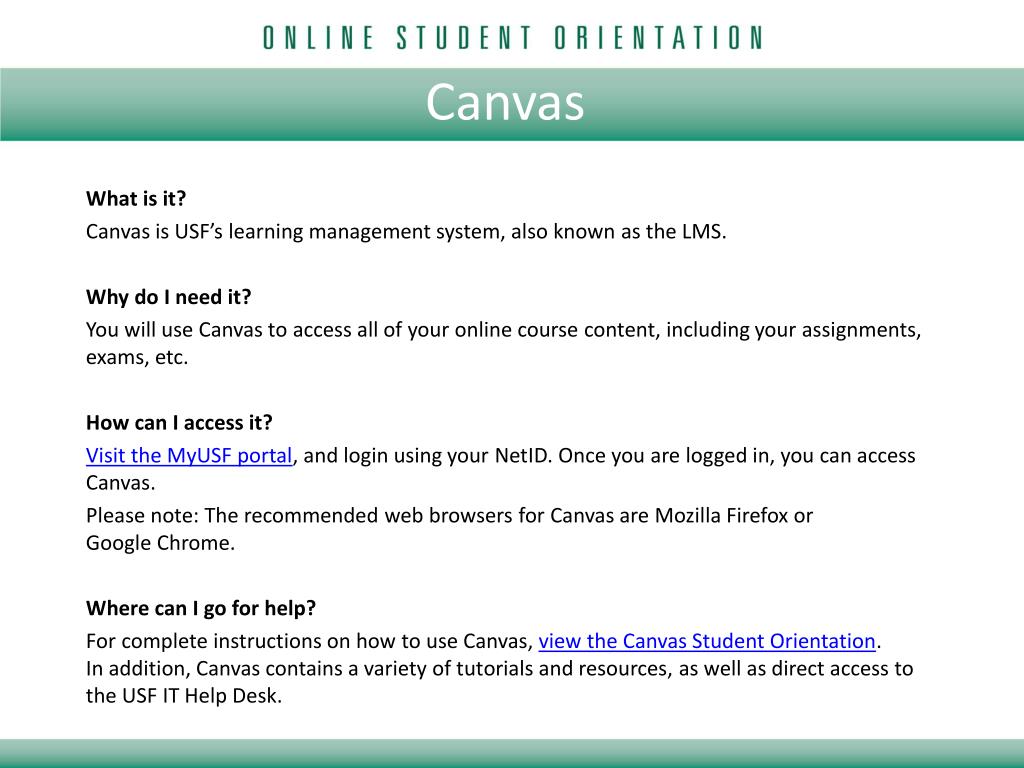Click the line starting 'You will use Canvas to access'
Image resolution: width=1024 pixels, height=768 pixels.
(x=504, y=330)
